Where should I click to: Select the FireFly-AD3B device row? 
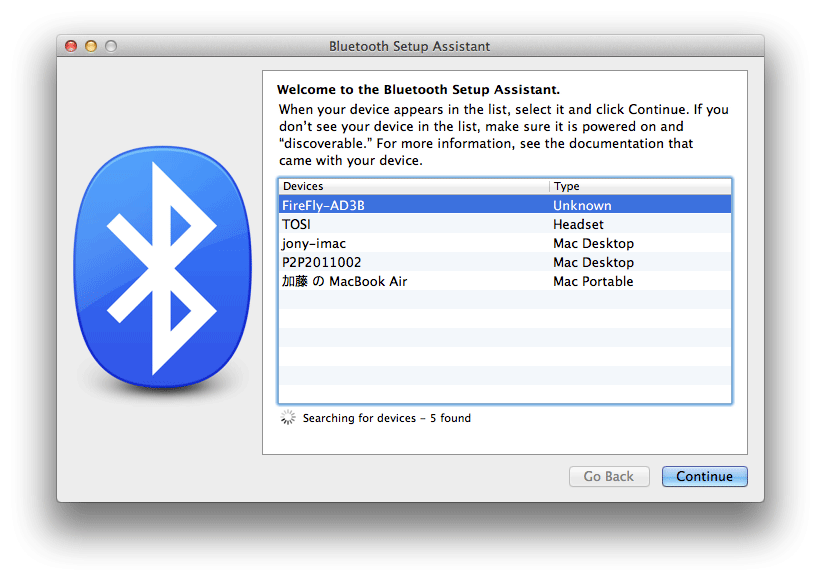point(505,205)
